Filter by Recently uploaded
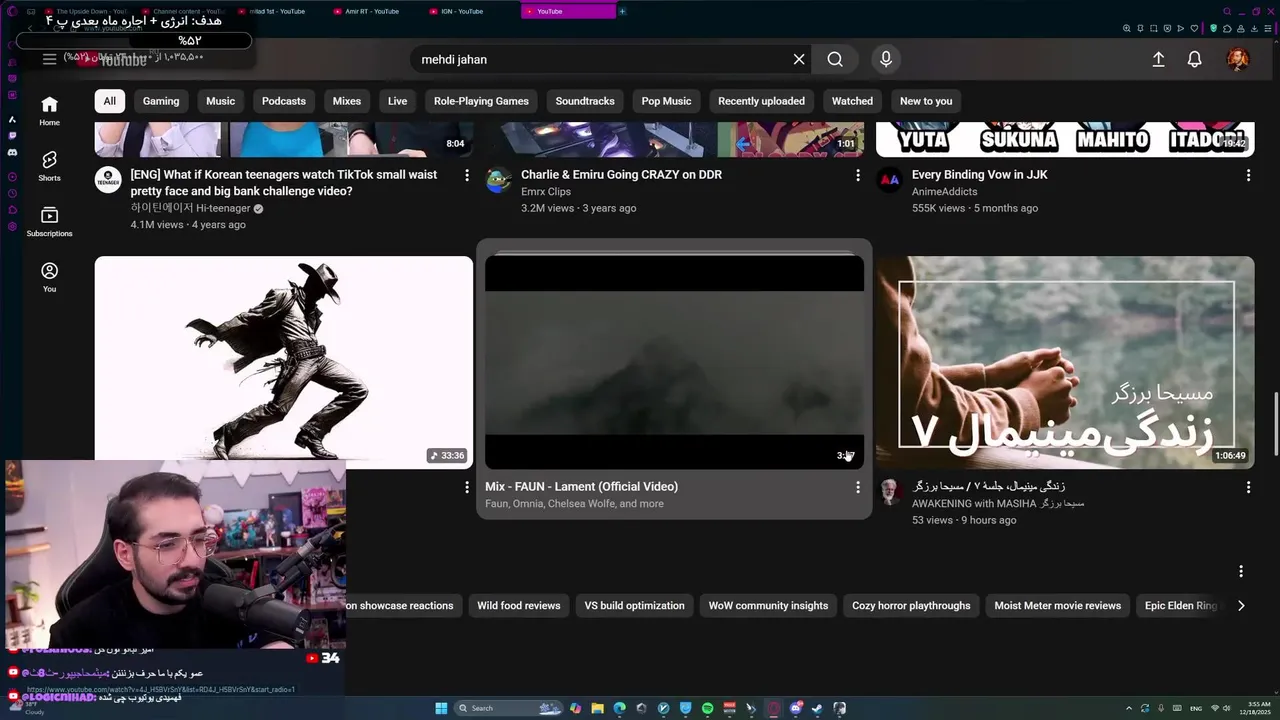1280x720 pixels. click(x=761, y=101)
